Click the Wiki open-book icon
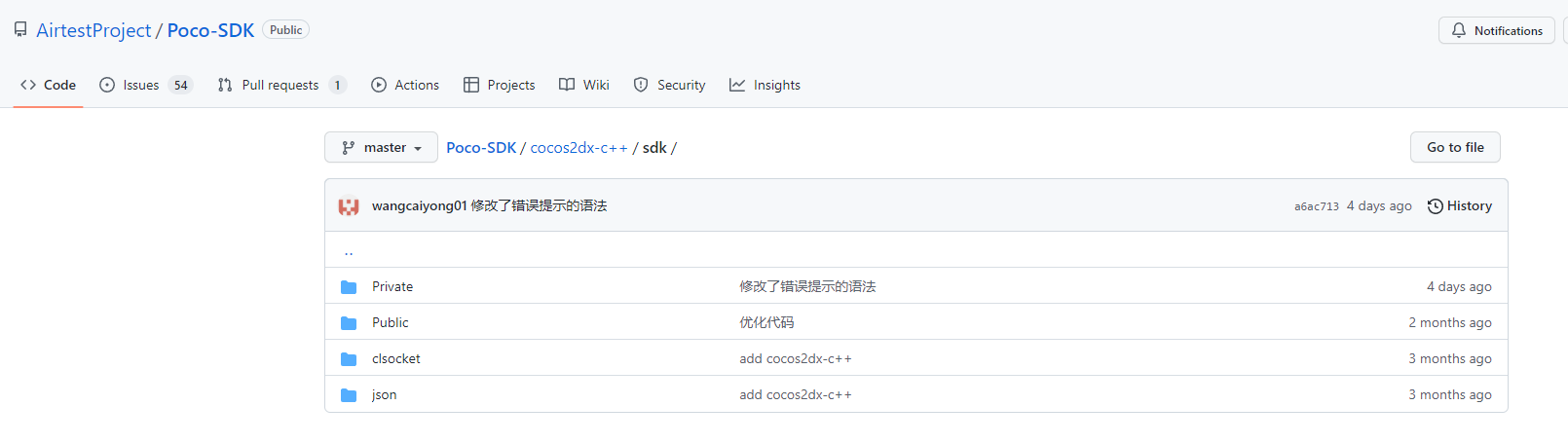The height and width of the screenshot is (443, 1568). tap(567, 85)
